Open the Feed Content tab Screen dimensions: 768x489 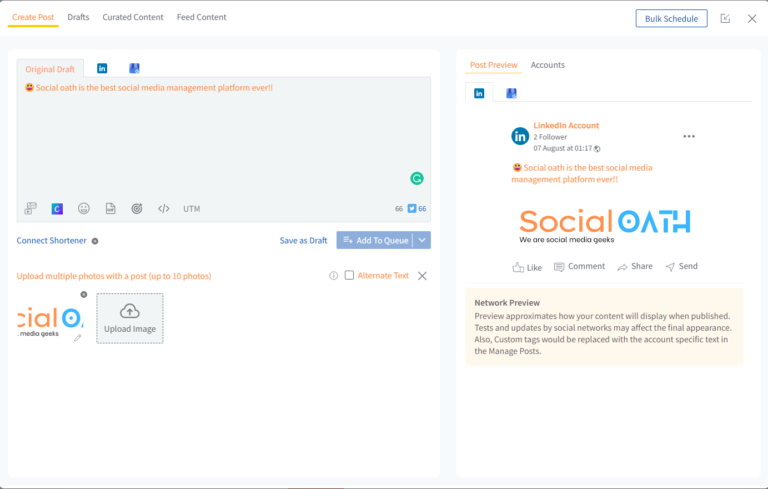pos(201,17)
